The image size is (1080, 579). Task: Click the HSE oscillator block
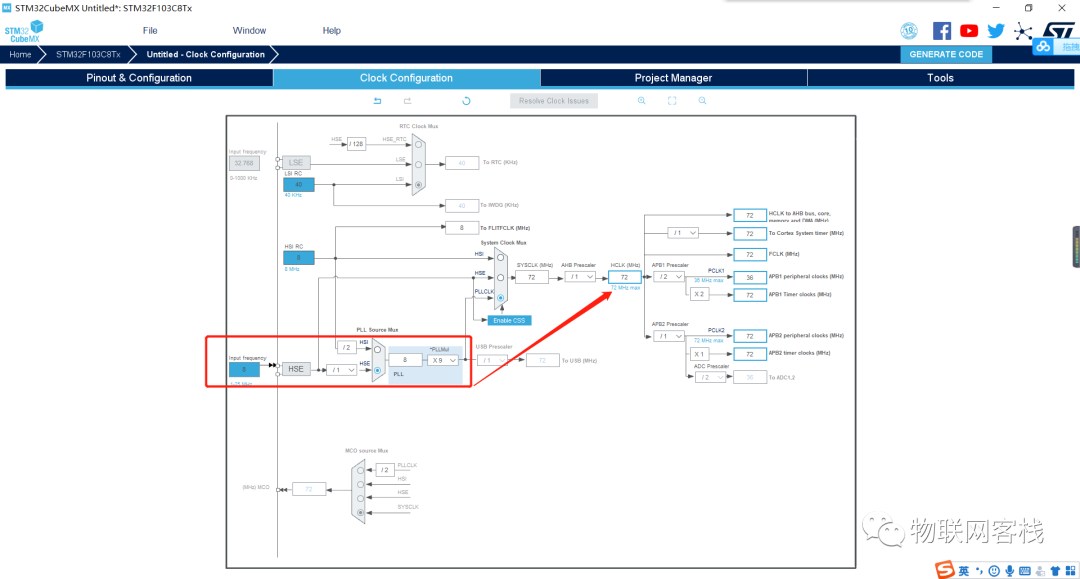tap(296, 369)
